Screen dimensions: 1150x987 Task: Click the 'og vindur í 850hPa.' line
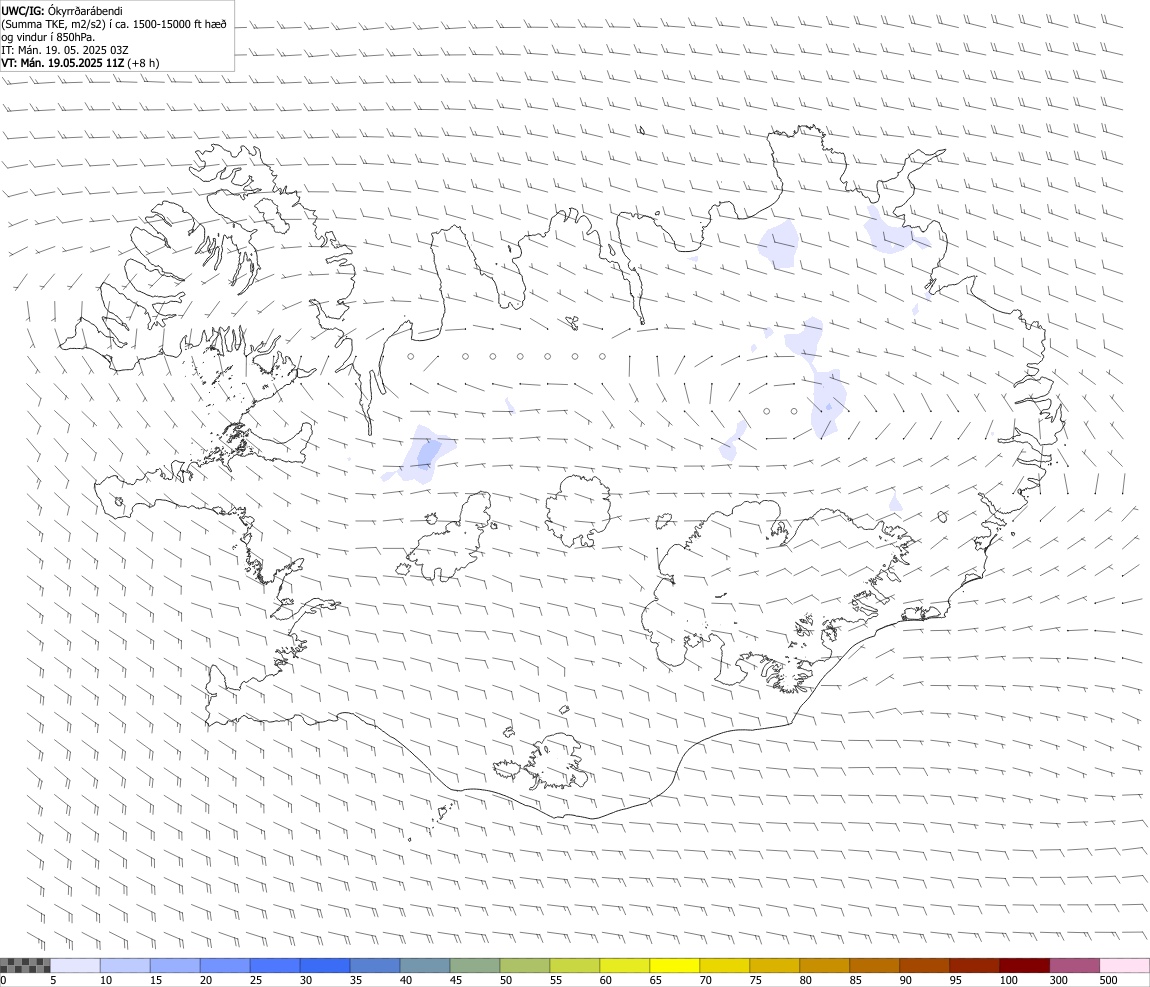coord(48,37)
